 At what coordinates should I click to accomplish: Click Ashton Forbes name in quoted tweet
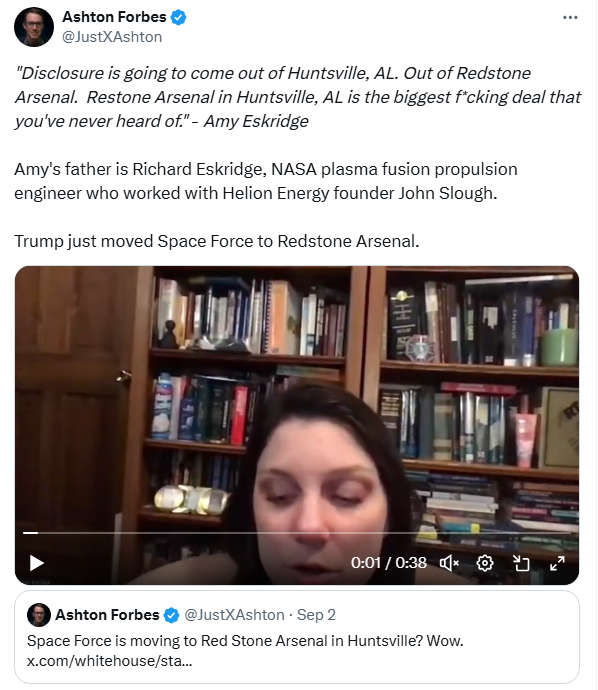pyautogui.click(x=107, y=615)
